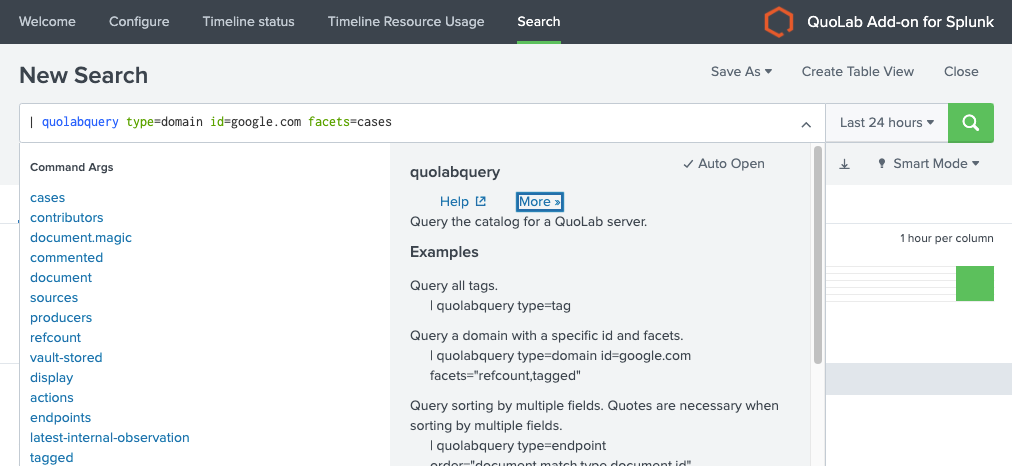Viewport: 1012px width, 466px height.
Task: Open the Configure tab
Action: click(x=139, y=22)
